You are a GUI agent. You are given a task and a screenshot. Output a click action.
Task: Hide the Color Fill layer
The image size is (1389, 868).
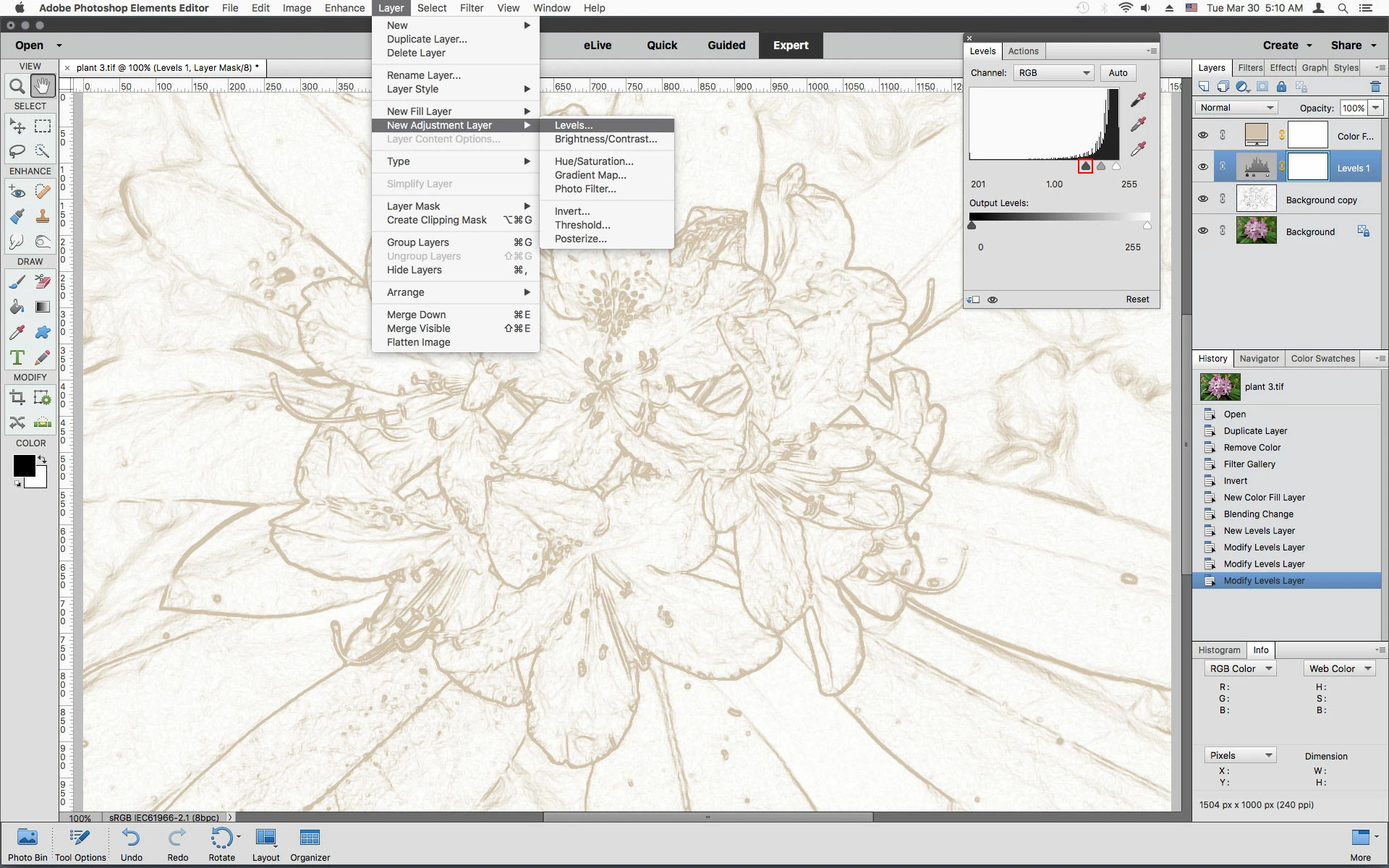[x=1203, y=135]
